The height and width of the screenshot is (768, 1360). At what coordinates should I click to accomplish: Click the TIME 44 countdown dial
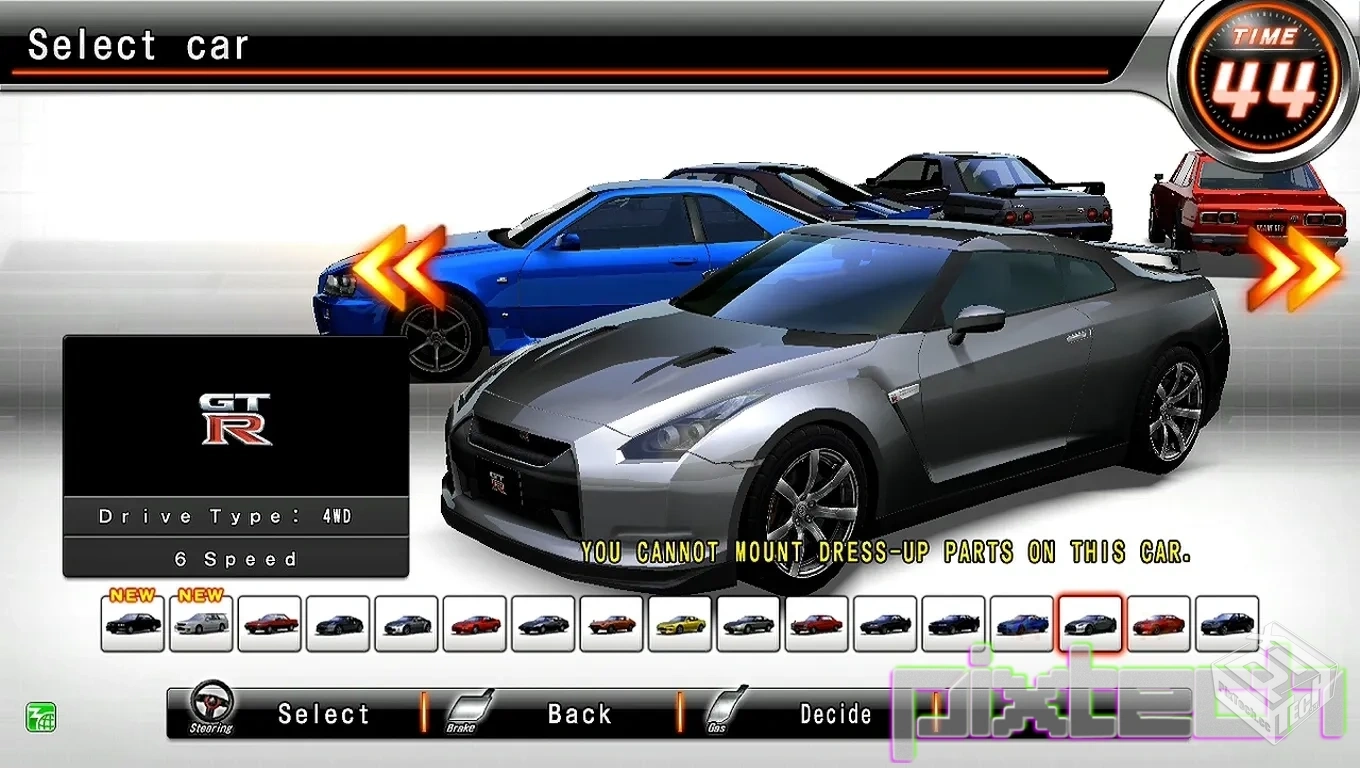pos(1265,72)
